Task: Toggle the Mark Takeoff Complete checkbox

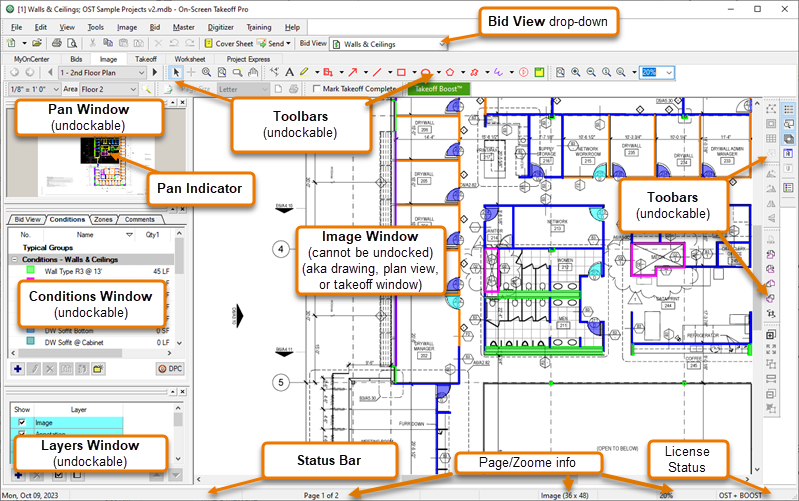Action: point(316,89)
